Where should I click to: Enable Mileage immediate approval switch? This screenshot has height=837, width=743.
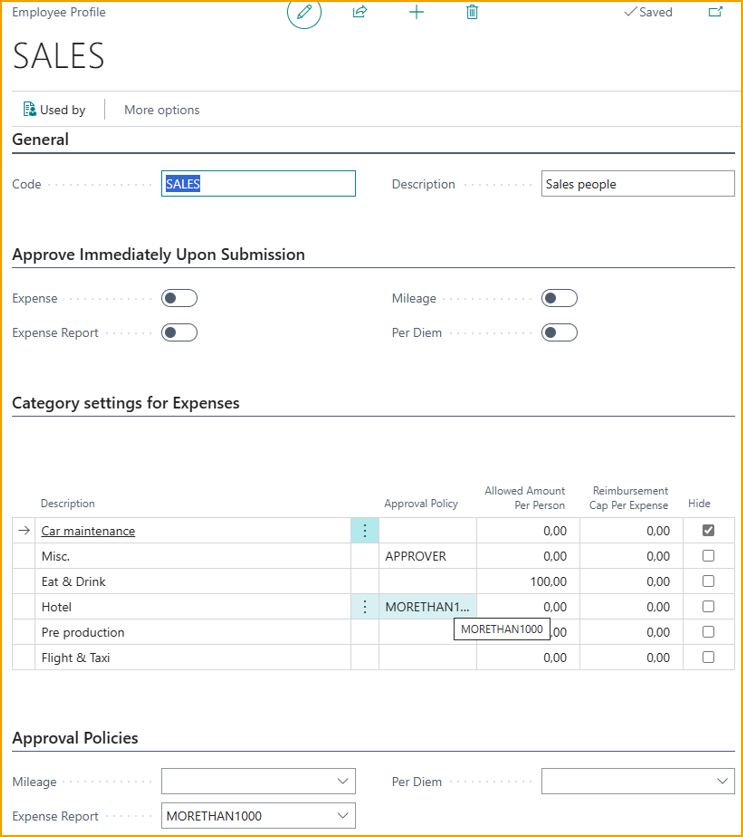click(x=559, y=298)
